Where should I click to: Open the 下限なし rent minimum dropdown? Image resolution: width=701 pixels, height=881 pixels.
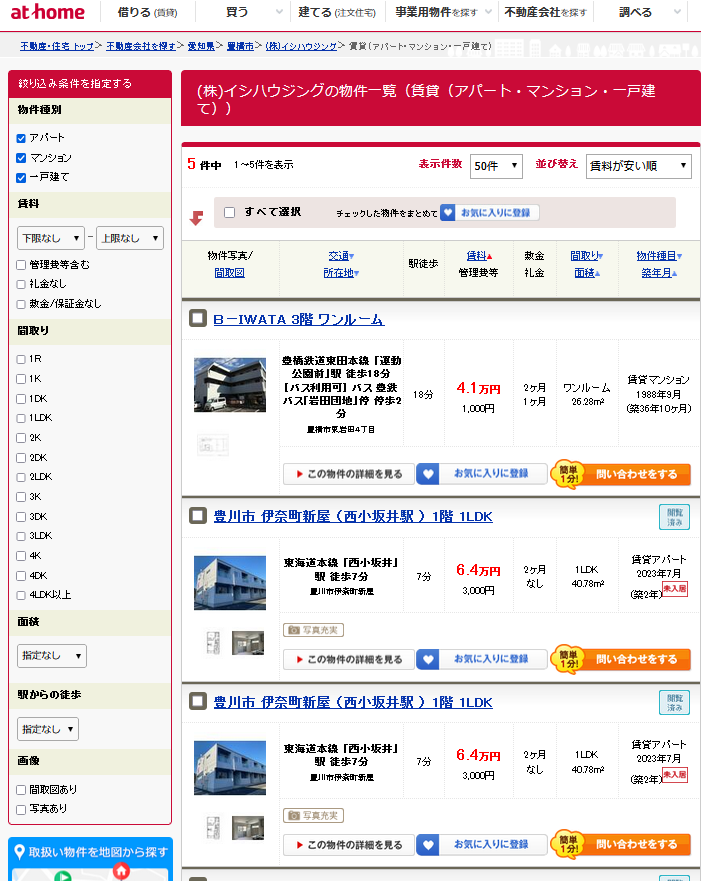[51, 238]
